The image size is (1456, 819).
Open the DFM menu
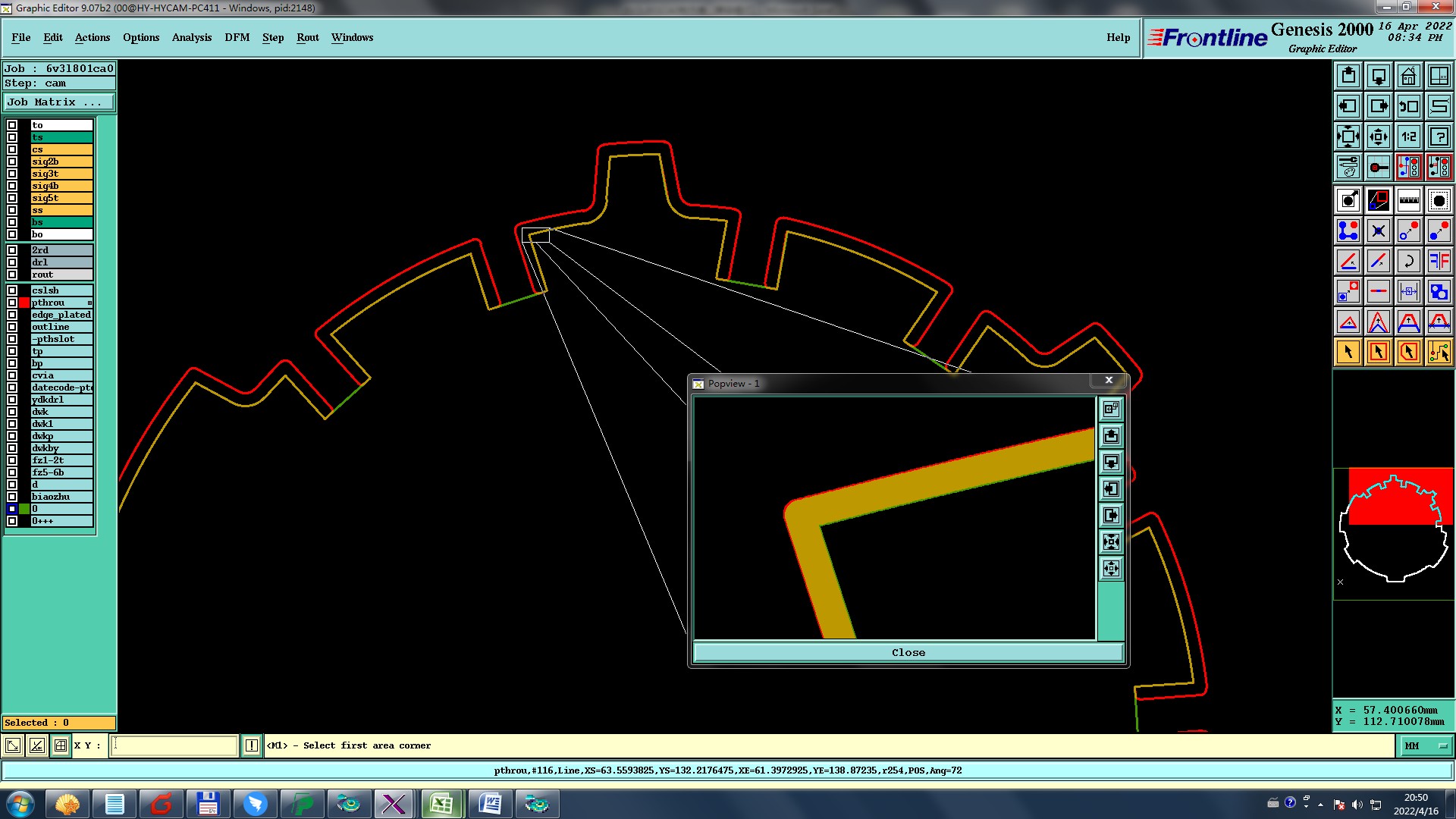[237, 37]
